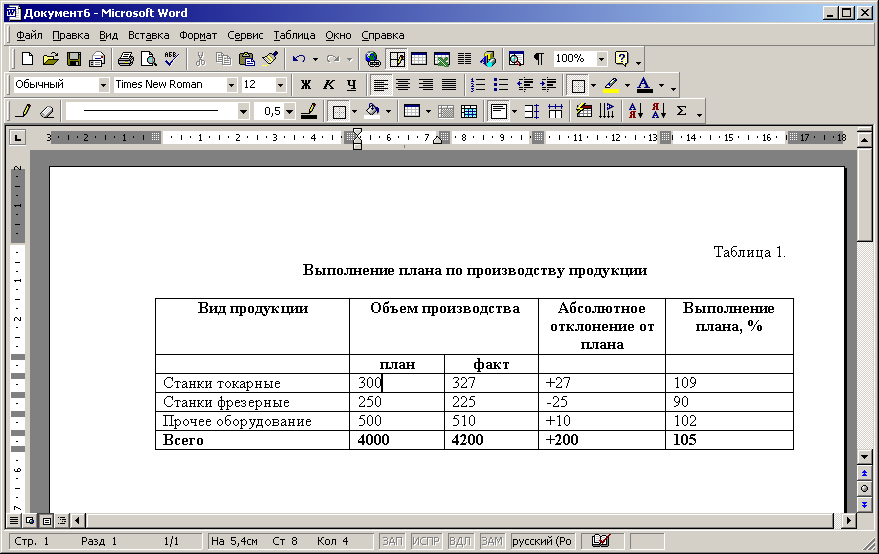The height and width of the screenshot is (554, 879).
Task: Center-align the paragraph
Action: tap(403, 85)
